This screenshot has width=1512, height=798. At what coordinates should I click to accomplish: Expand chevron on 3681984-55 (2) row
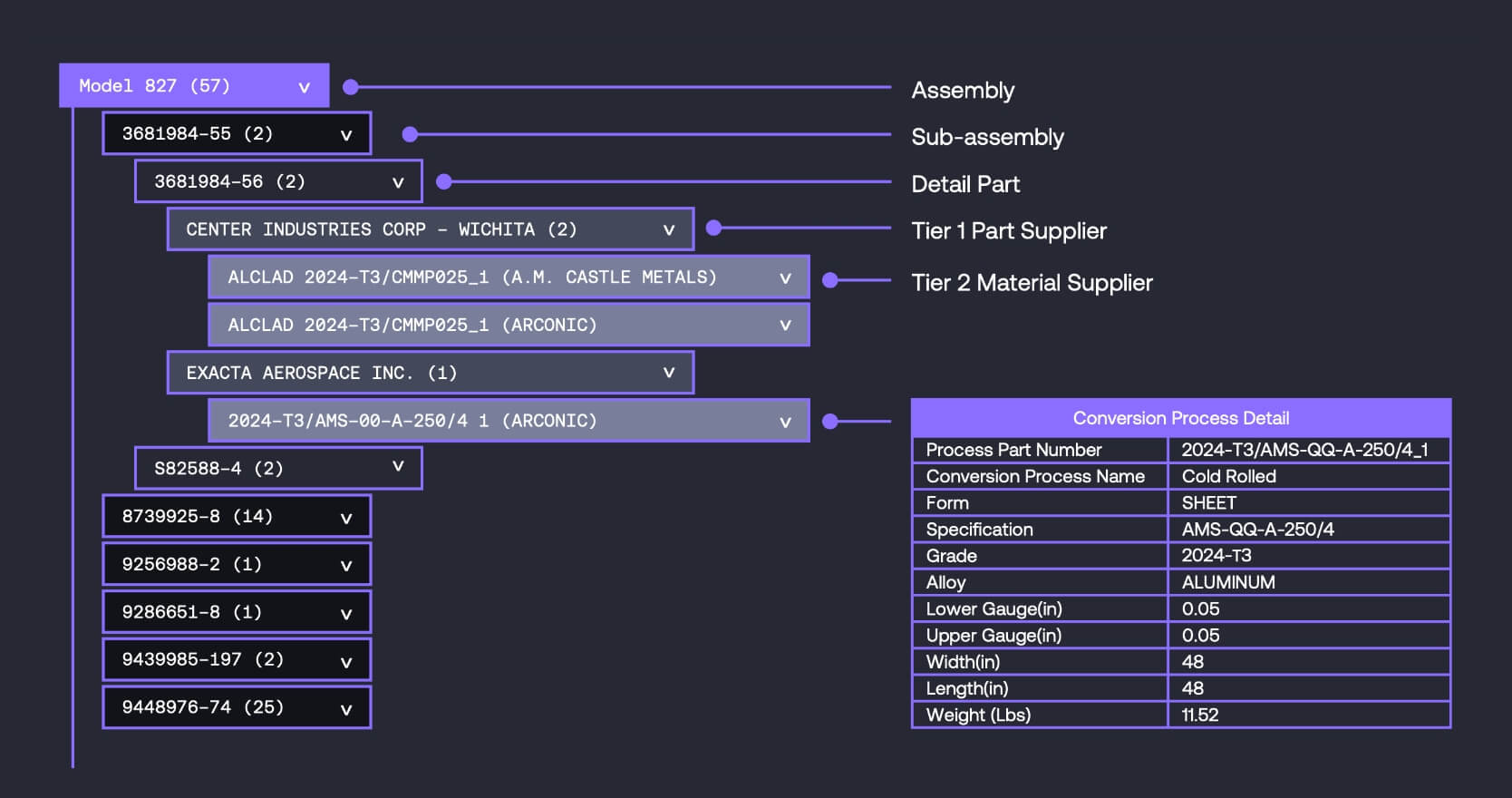[x=345, y=135]
